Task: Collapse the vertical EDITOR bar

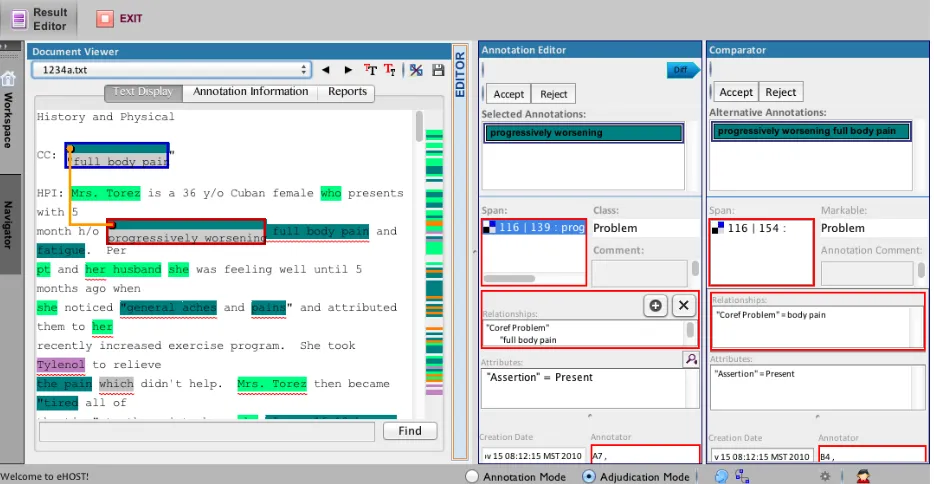Action: (460, 252)
